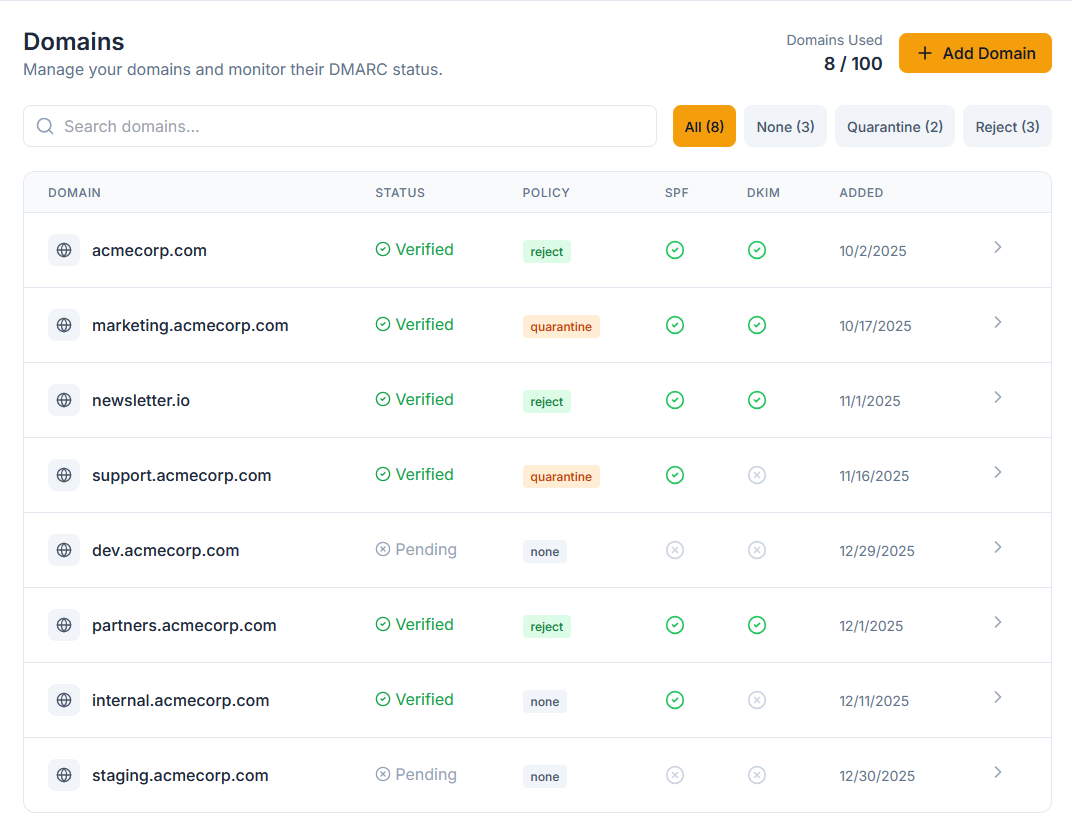
Task: Click the quarantine policy badge for support.acmecorp.com
Action: point(561,476)
